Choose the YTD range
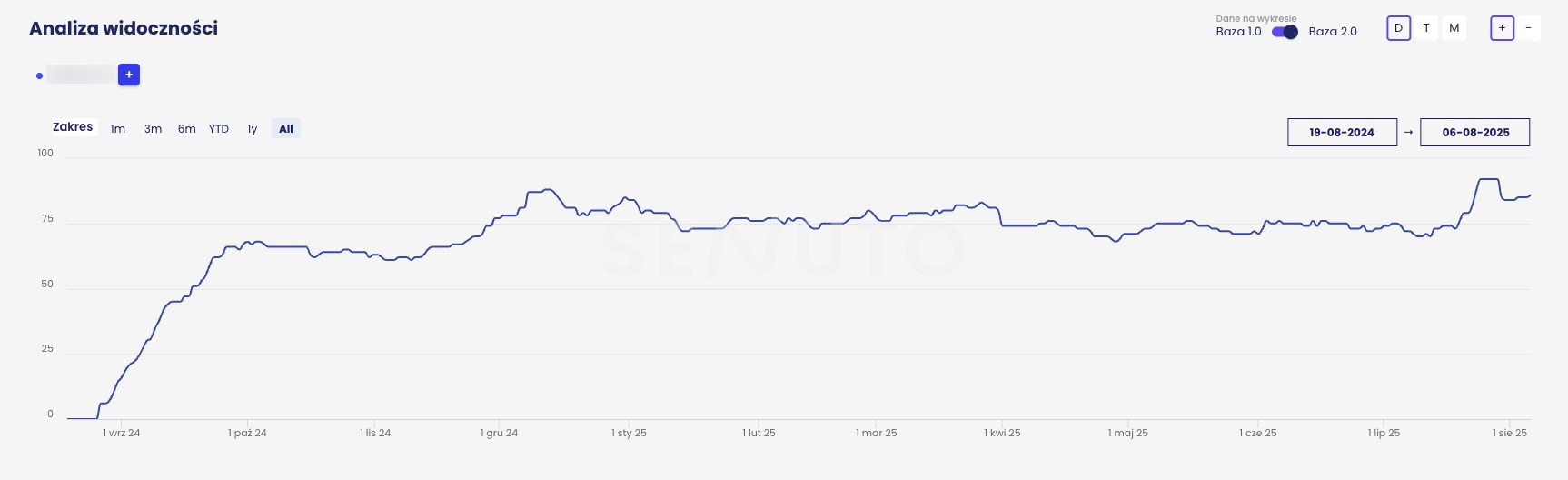 pos(219,129)
